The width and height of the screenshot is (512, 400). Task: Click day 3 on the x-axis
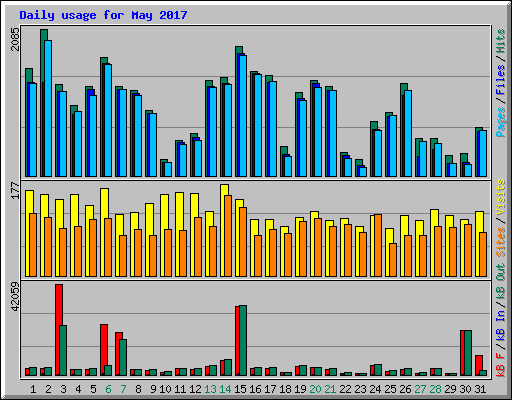point(63,389)
